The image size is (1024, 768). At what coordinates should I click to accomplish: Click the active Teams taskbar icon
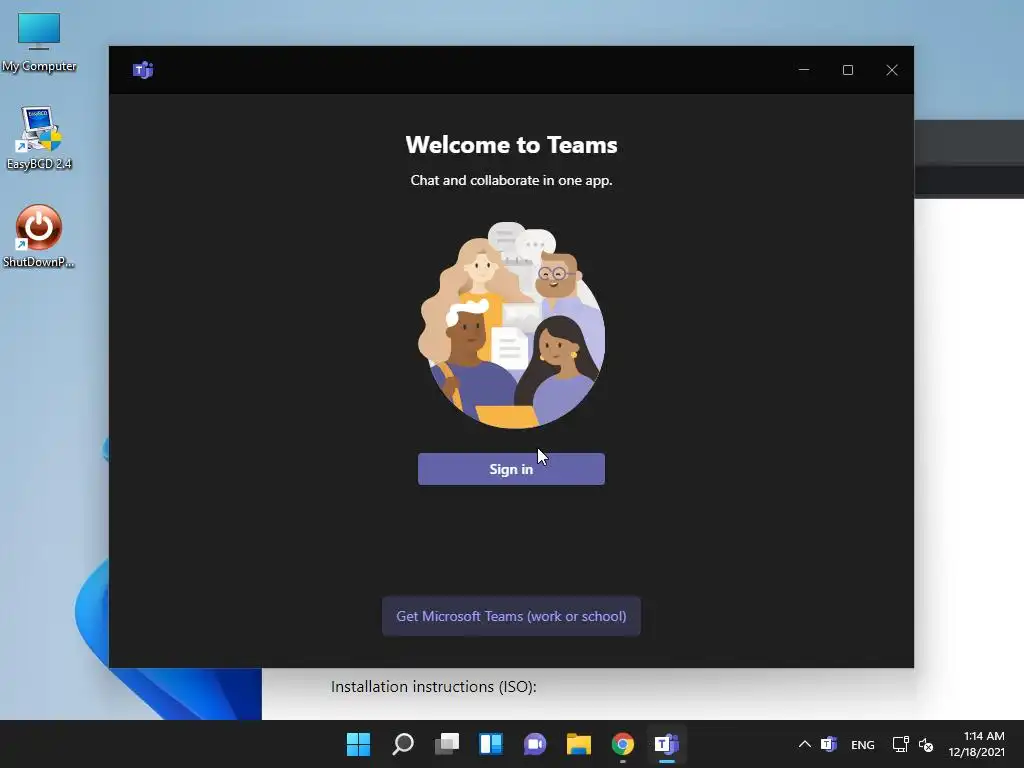pyautogui.click(x=667, y=744)
